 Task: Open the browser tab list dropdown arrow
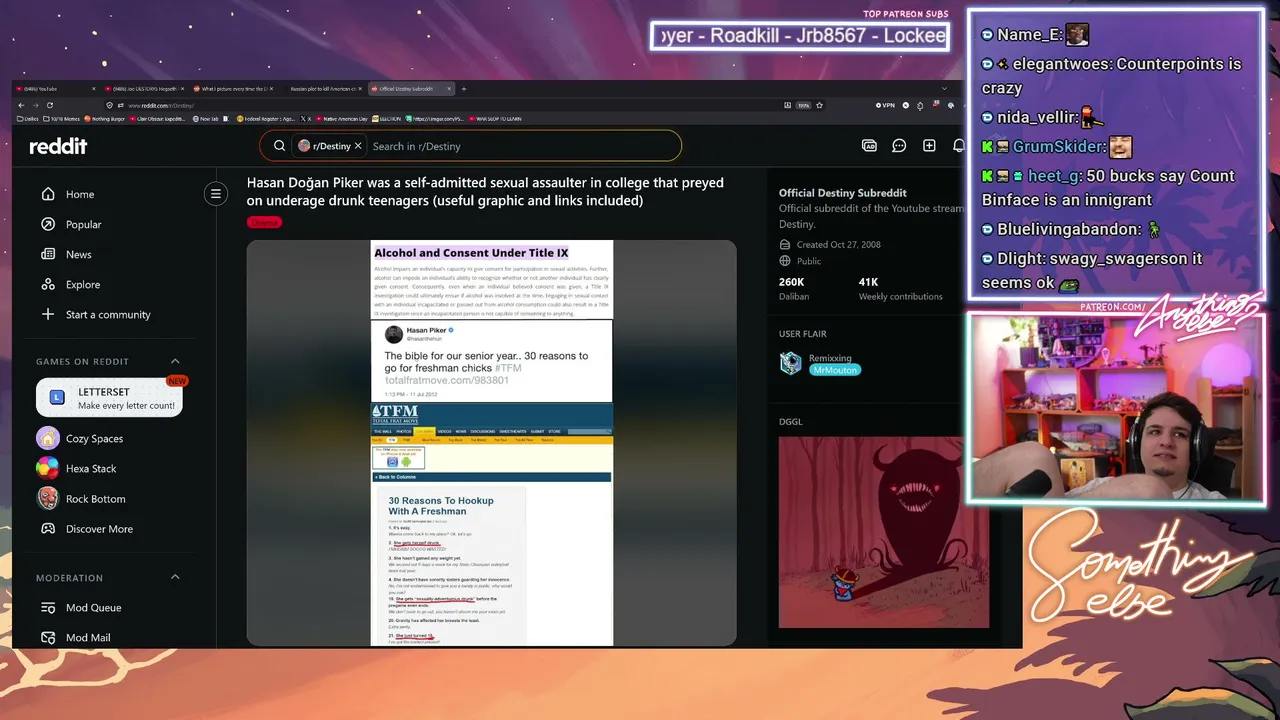(944, 89)
